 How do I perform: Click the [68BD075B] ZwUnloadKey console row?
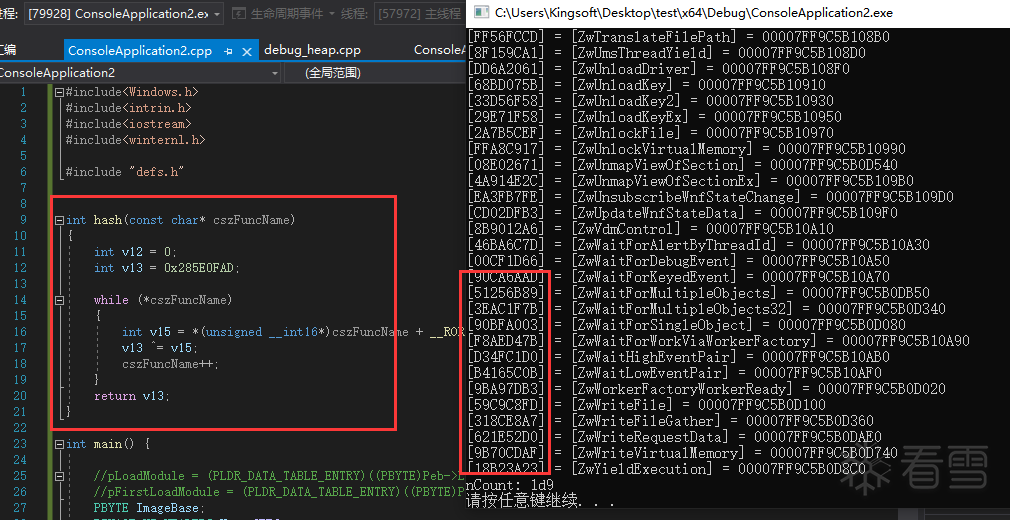point(647,84)
